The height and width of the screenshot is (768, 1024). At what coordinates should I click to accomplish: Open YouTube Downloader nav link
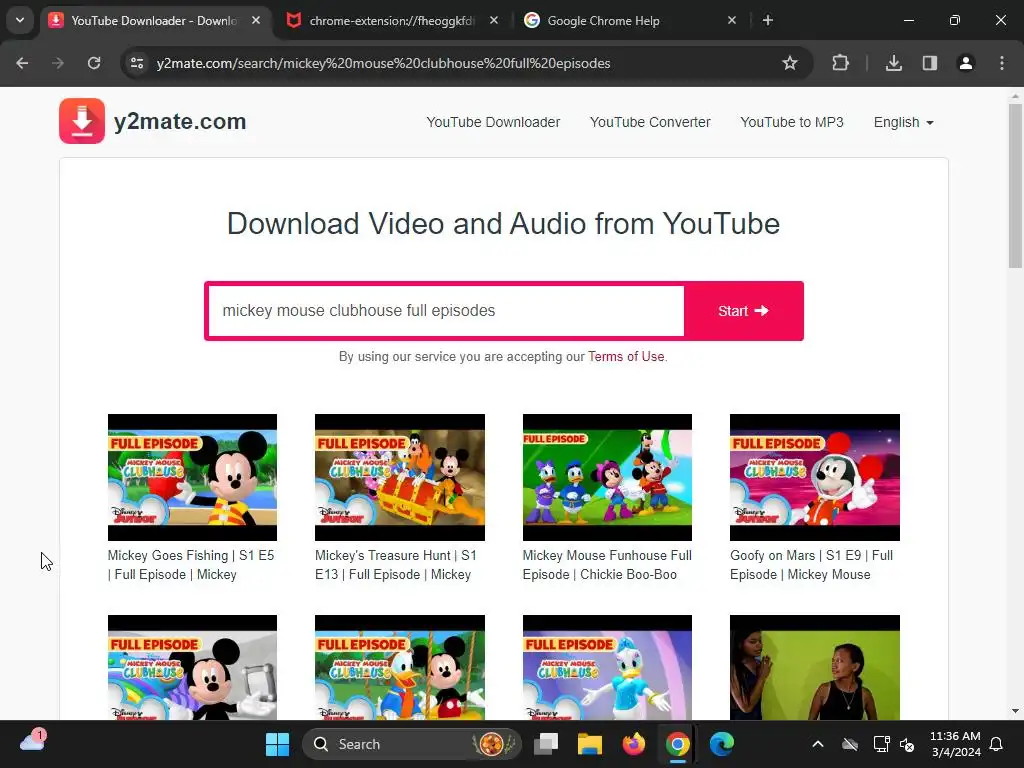[x=493, y=122]
